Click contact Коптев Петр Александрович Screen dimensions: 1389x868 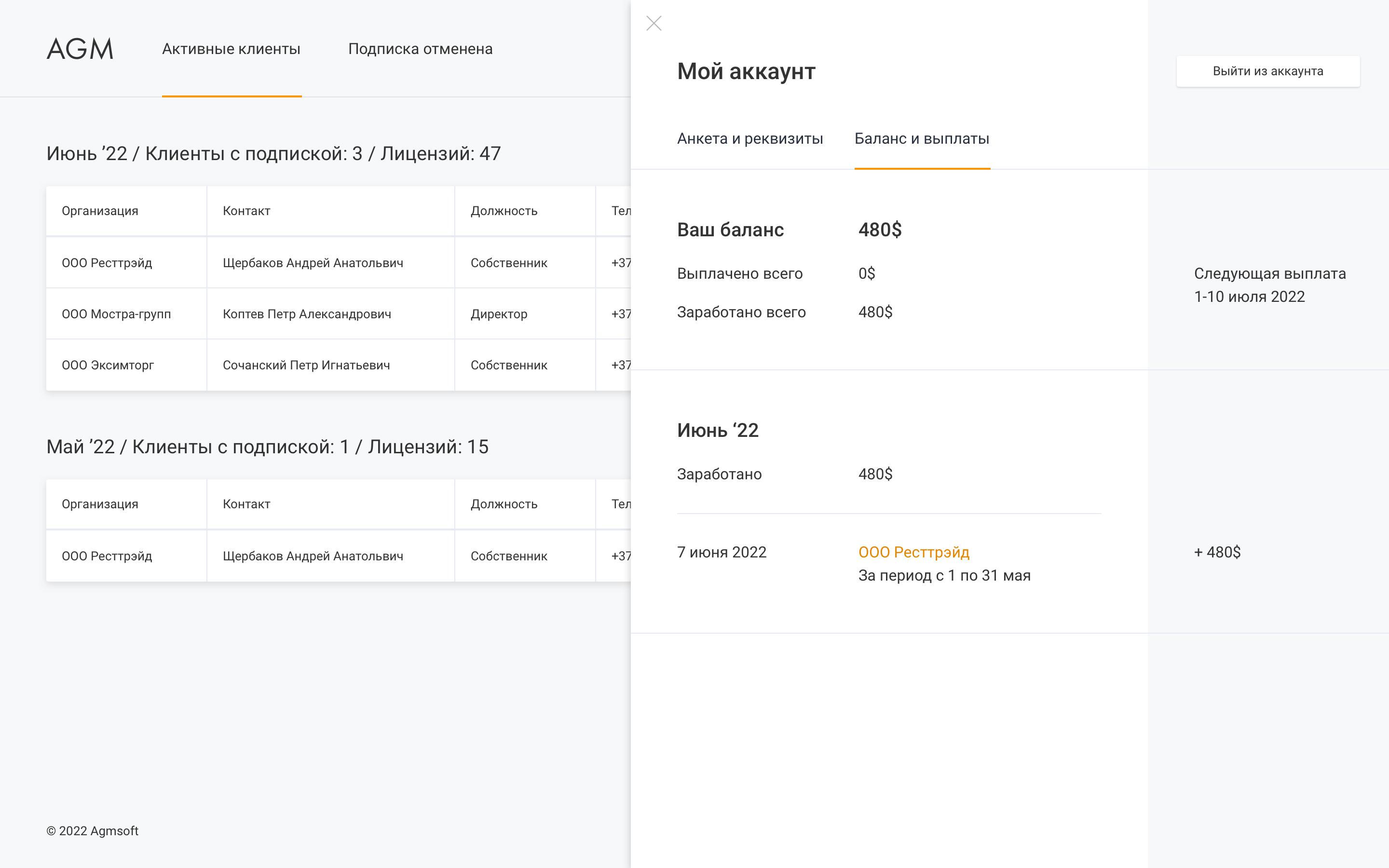[307, 314]
